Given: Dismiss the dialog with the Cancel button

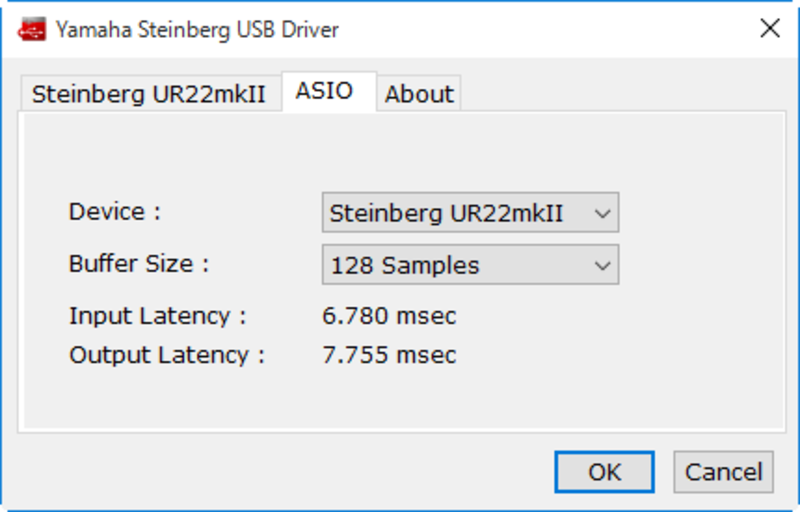Looking at the screenshot, I should tap(723, 472).
